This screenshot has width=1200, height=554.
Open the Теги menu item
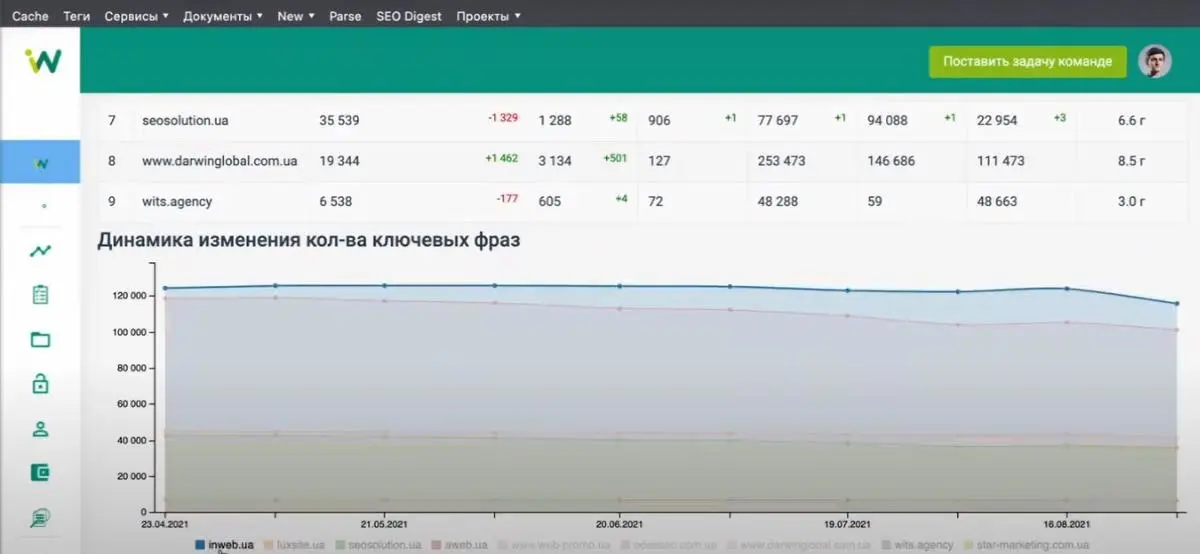click(76, 16)
